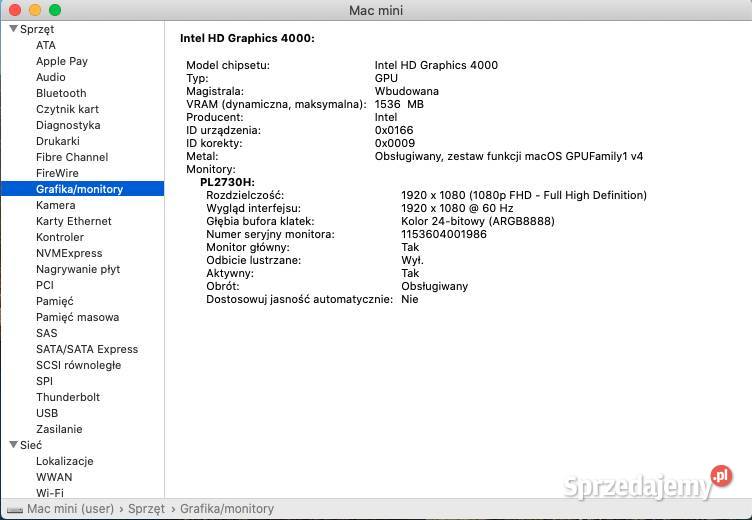Click monitor serial number 1153604001986

click(444, 234)
